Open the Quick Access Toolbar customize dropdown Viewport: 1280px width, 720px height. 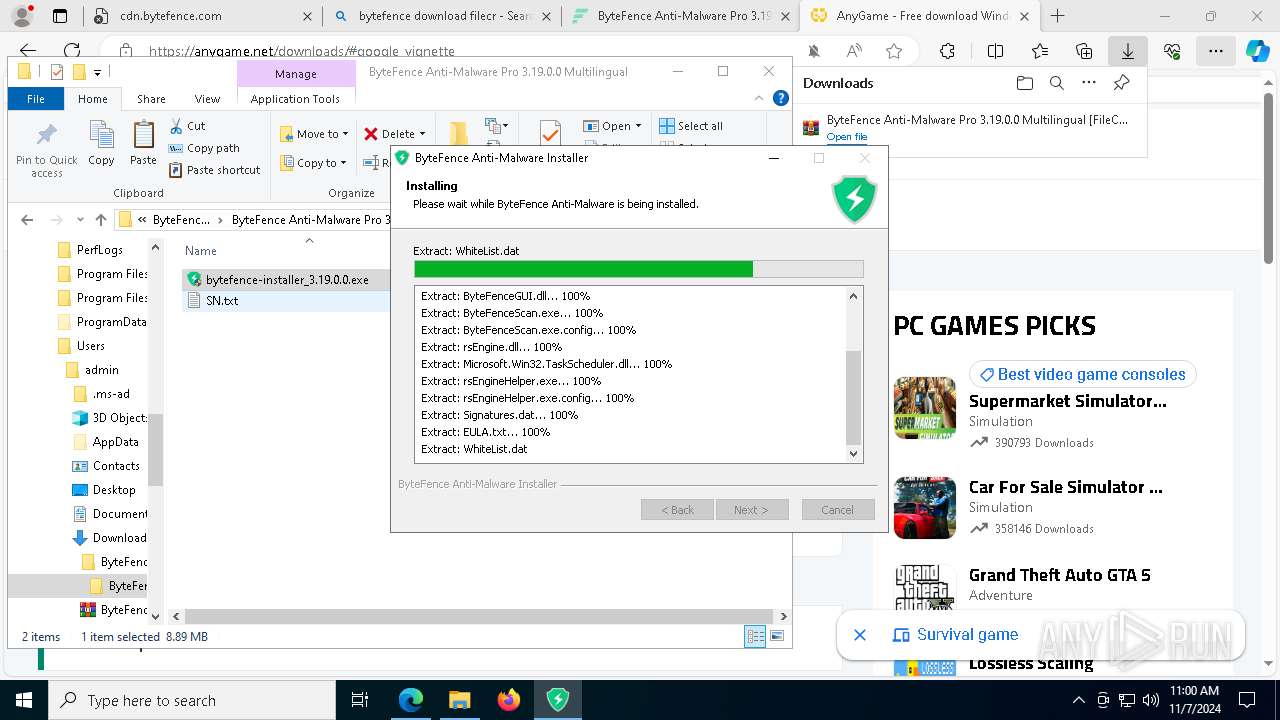point(97,72)
